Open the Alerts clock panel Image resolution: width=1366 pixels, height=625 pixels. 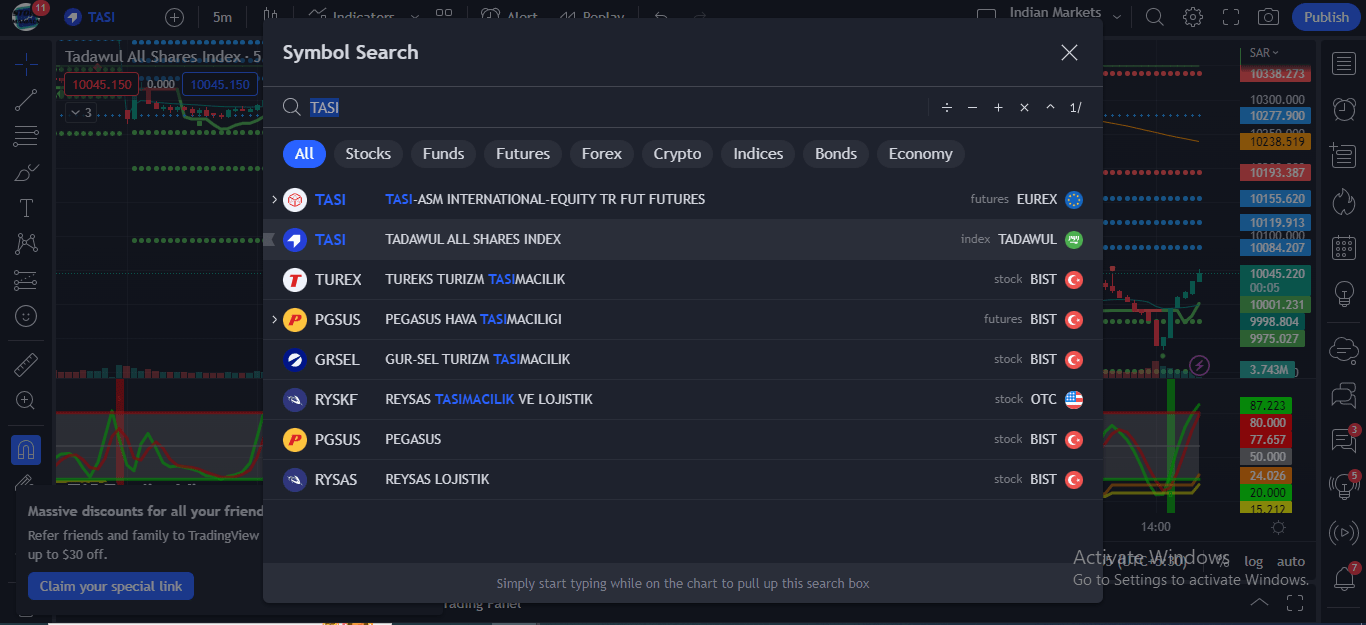tap(1344, 108)
